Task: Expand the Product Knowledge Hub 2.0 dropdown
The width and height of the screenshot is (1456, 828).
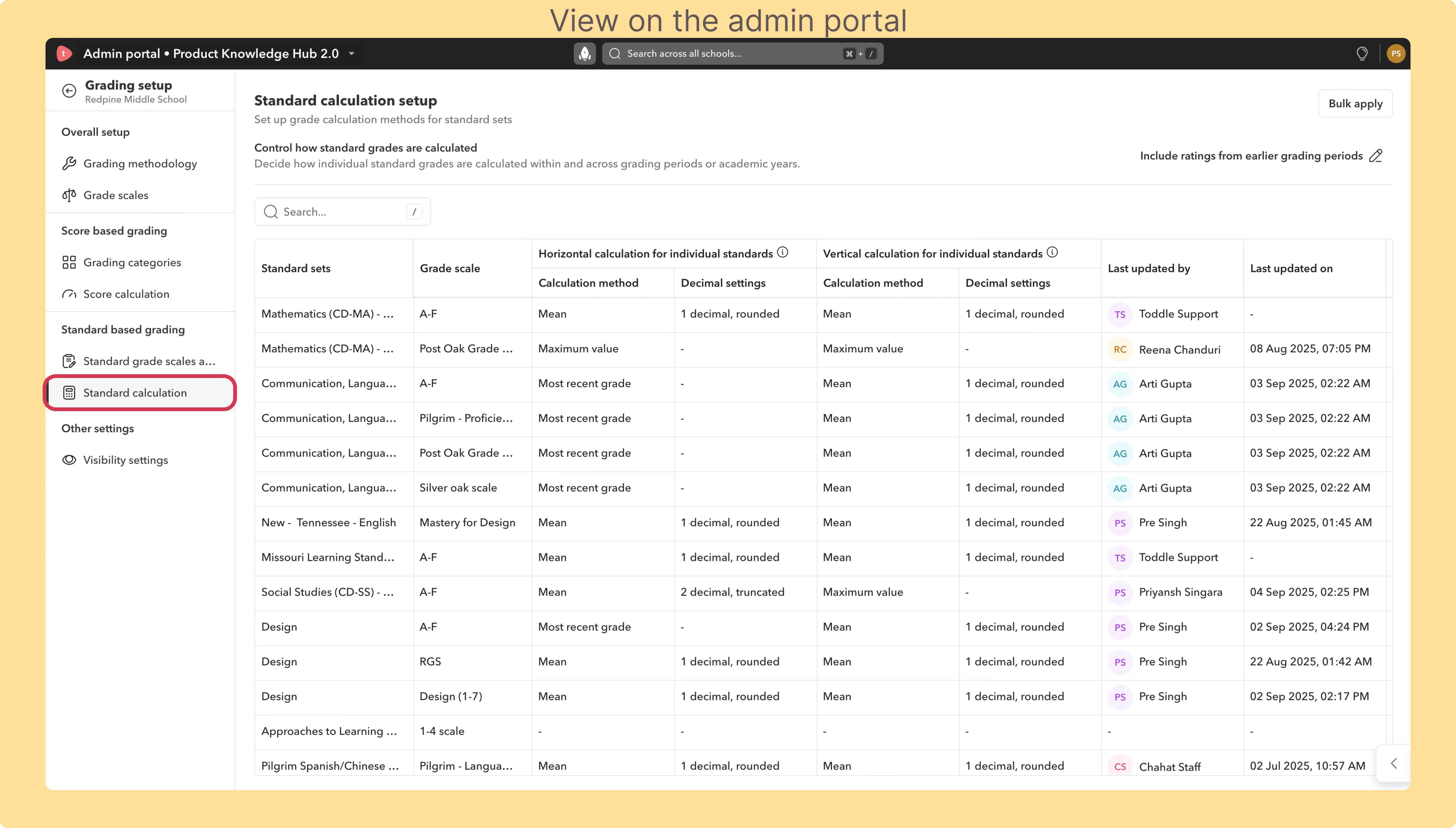Action: [352, 54]
